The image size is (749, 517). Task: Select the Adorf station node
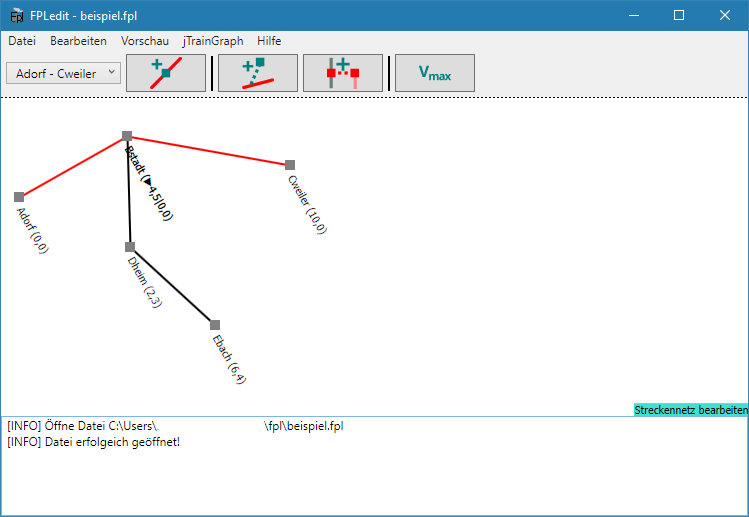pos(19,197)
